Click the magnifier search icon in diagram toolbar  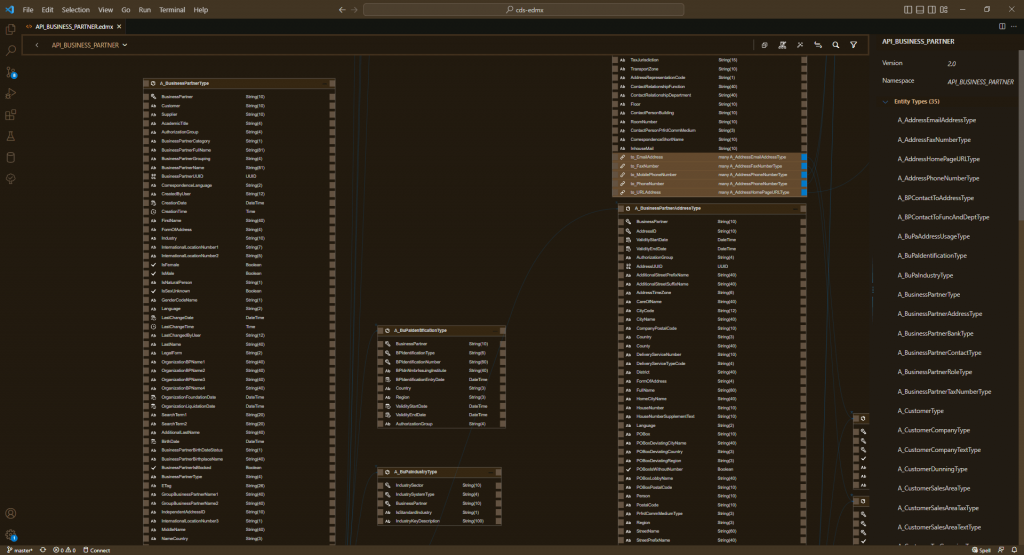(835, 45)
